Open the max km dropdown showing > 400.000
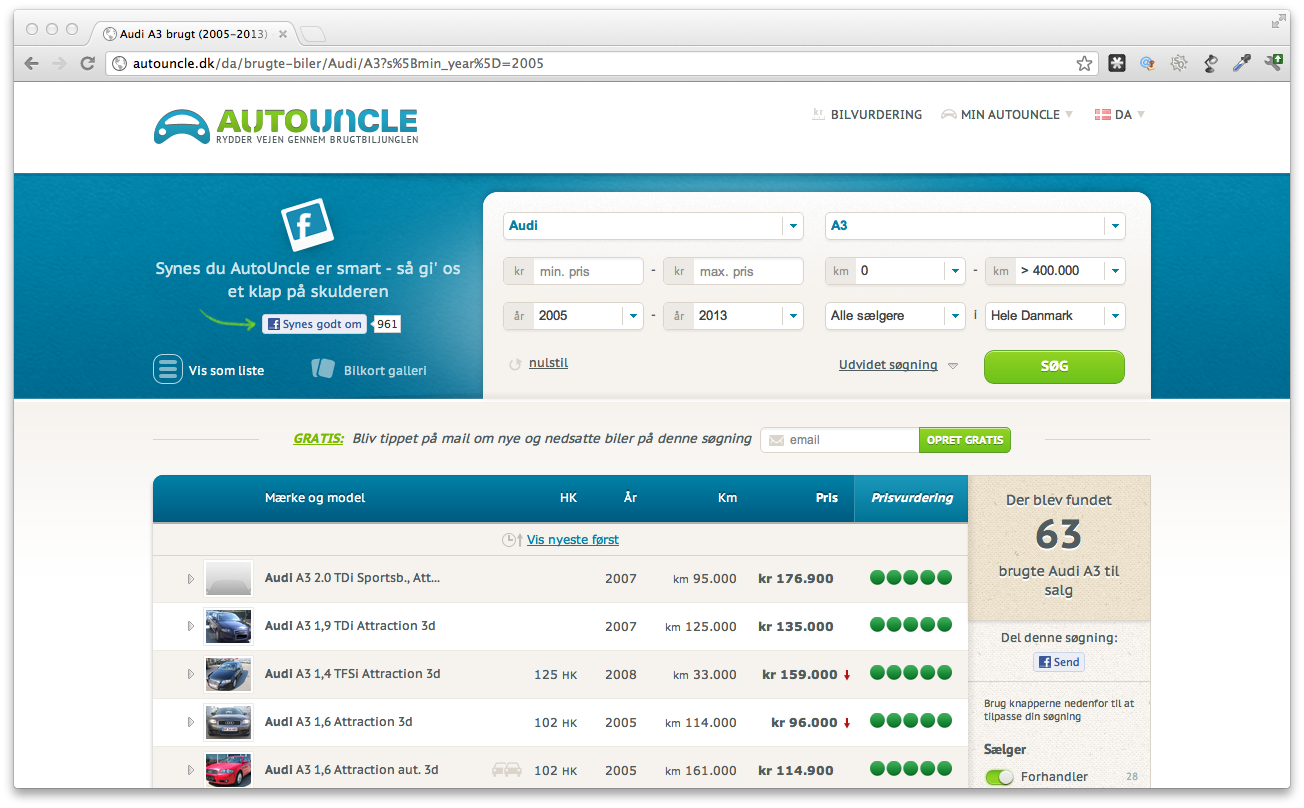The height and width of the screenshot is (808, 1304). point(1055,271)
